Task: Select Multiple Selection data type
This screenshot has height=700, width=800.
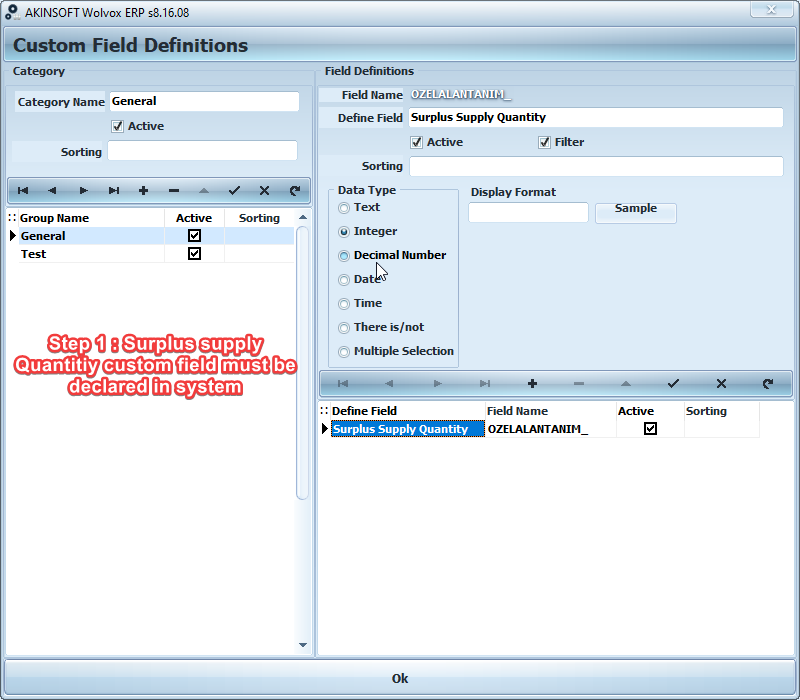Action: pos(344,352)
